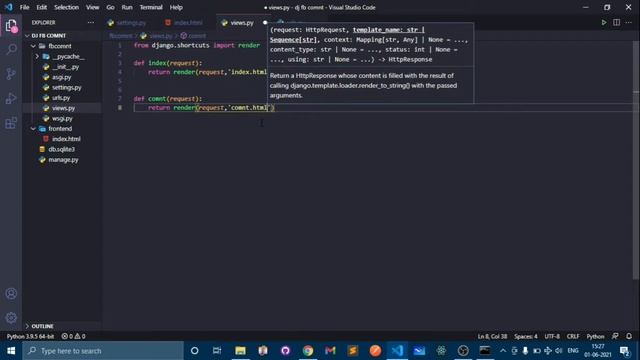Go to line via Ln 8, Col 38

(x=492, y=336)
